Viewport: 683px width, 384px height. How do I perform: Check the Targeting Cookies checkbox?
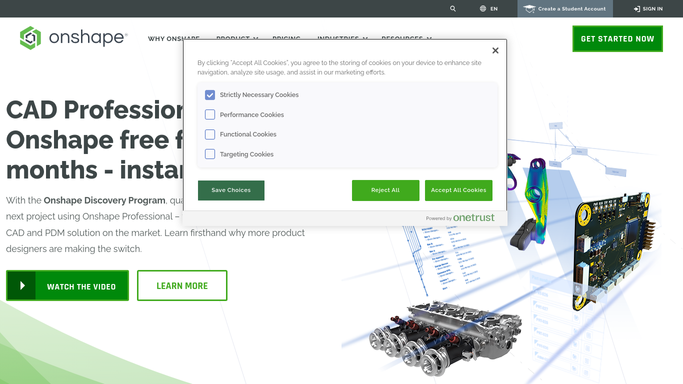(x=210, y=154)
